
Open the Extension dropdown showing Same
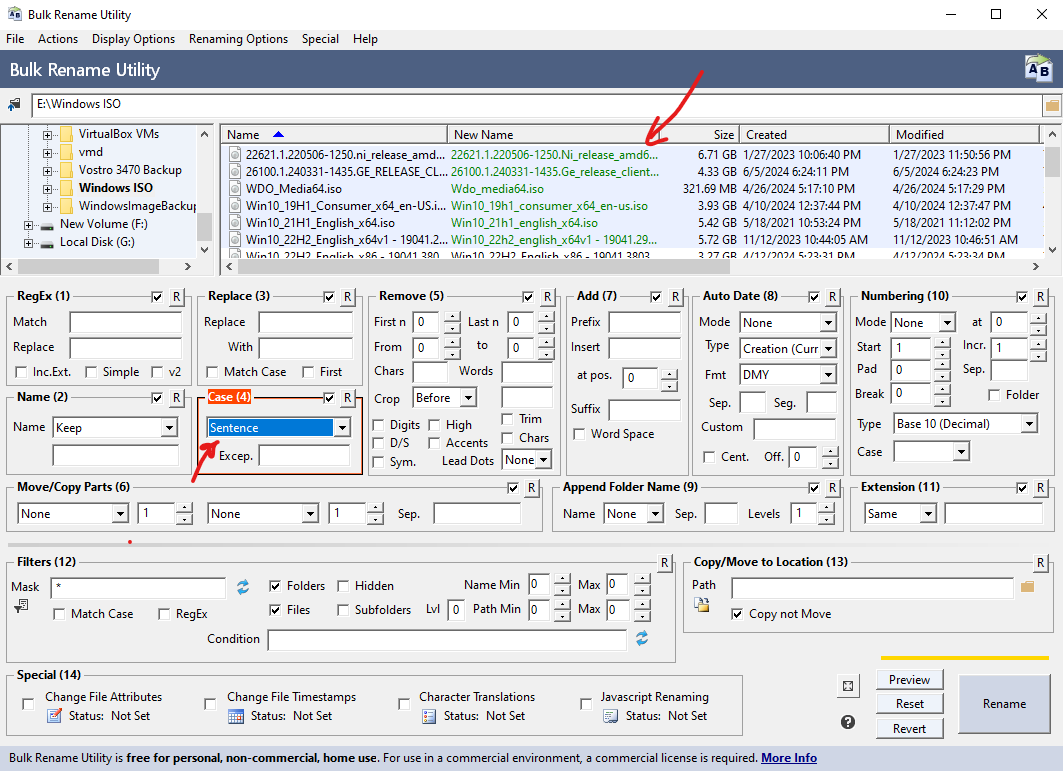[927, 514]
